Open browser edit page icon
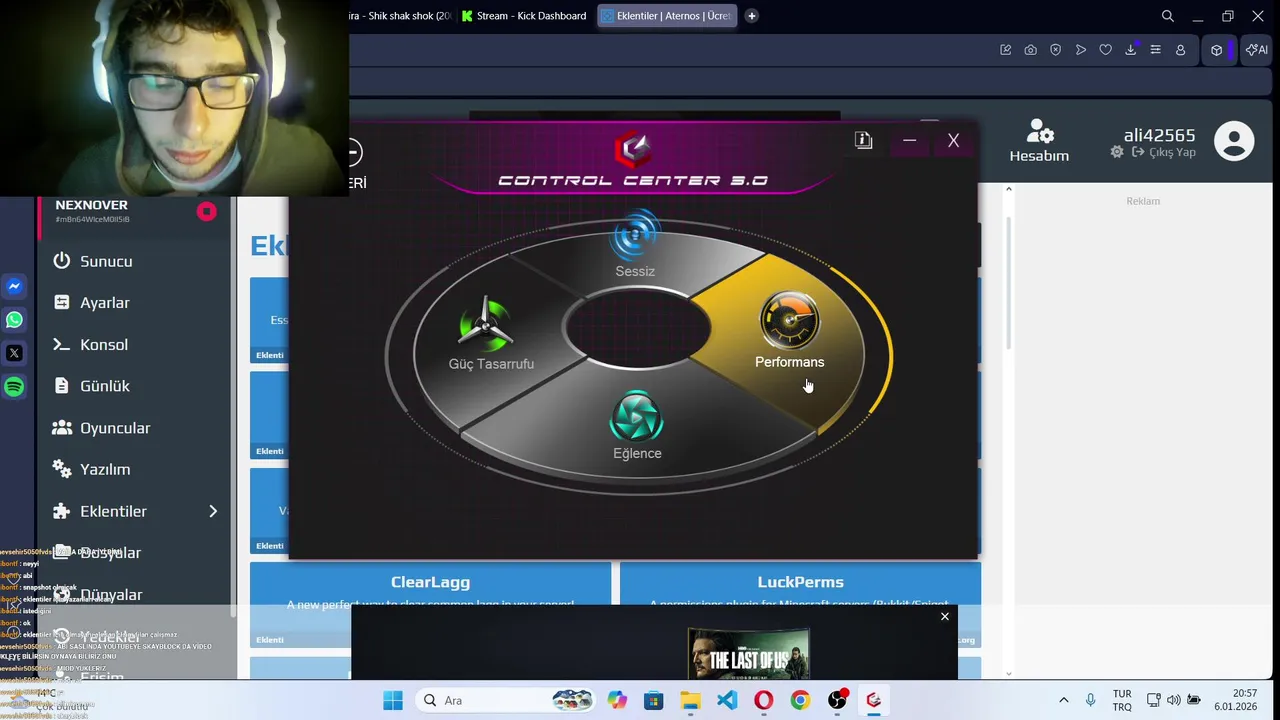Screen dimensions: 1280x720 point(1006,50)
